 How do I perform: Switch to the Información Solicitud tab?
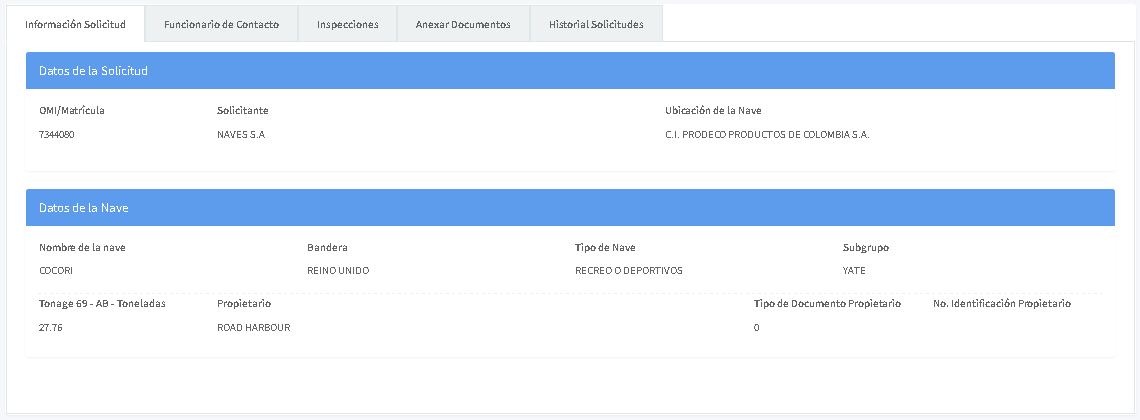point(75,24)
